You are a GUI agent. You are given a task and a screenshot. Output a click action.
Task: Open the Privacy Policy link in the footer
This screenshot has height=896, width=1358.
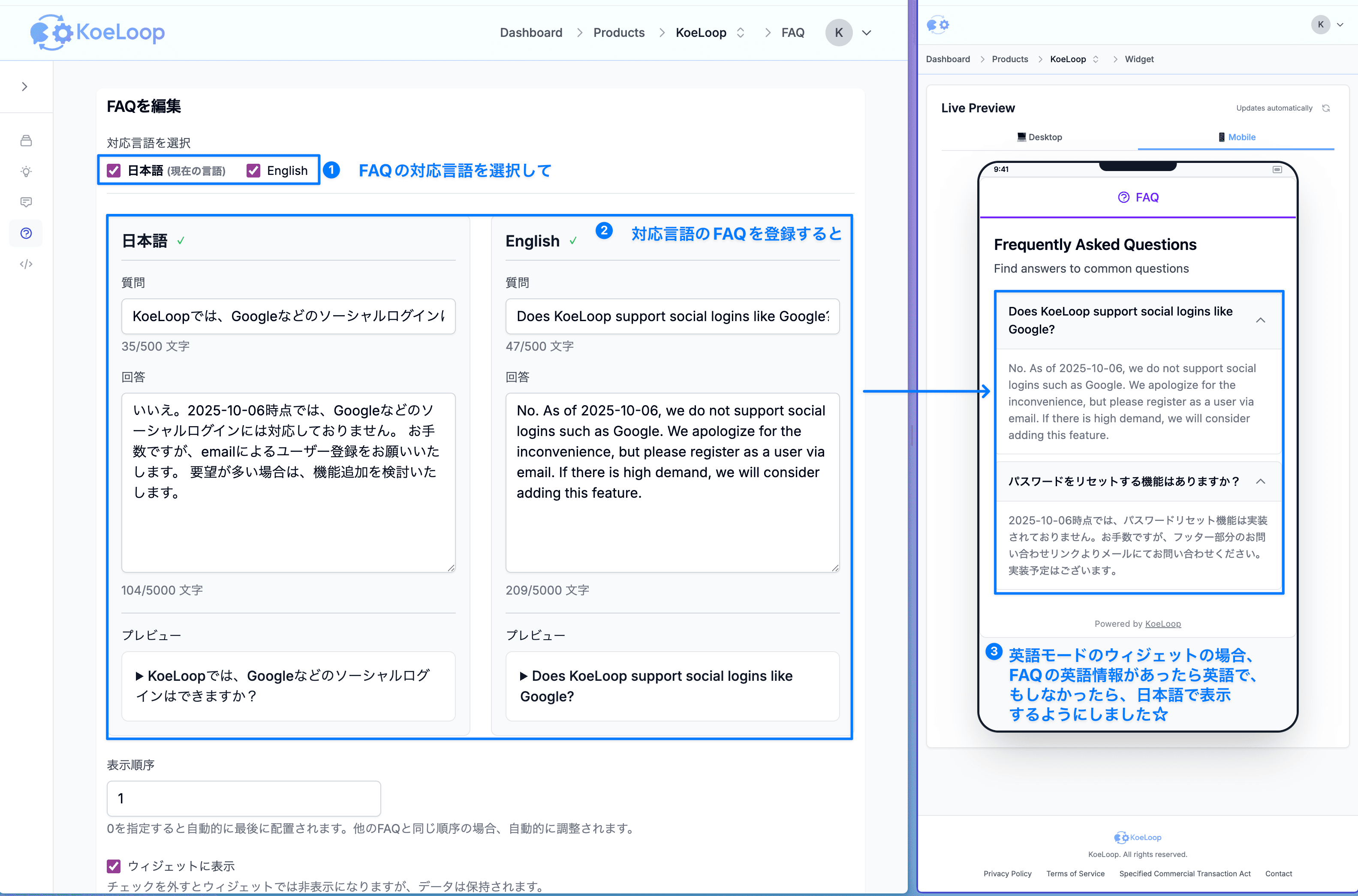click(1007, 873)
